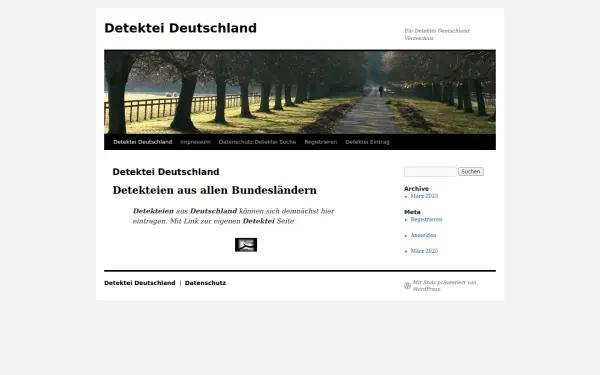Click the Suchen search button

tap(471, 171)
